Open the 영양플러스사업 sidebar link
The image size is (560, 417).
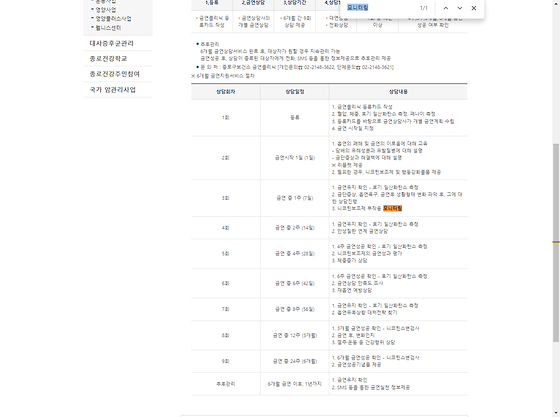[x=113, y=19]
